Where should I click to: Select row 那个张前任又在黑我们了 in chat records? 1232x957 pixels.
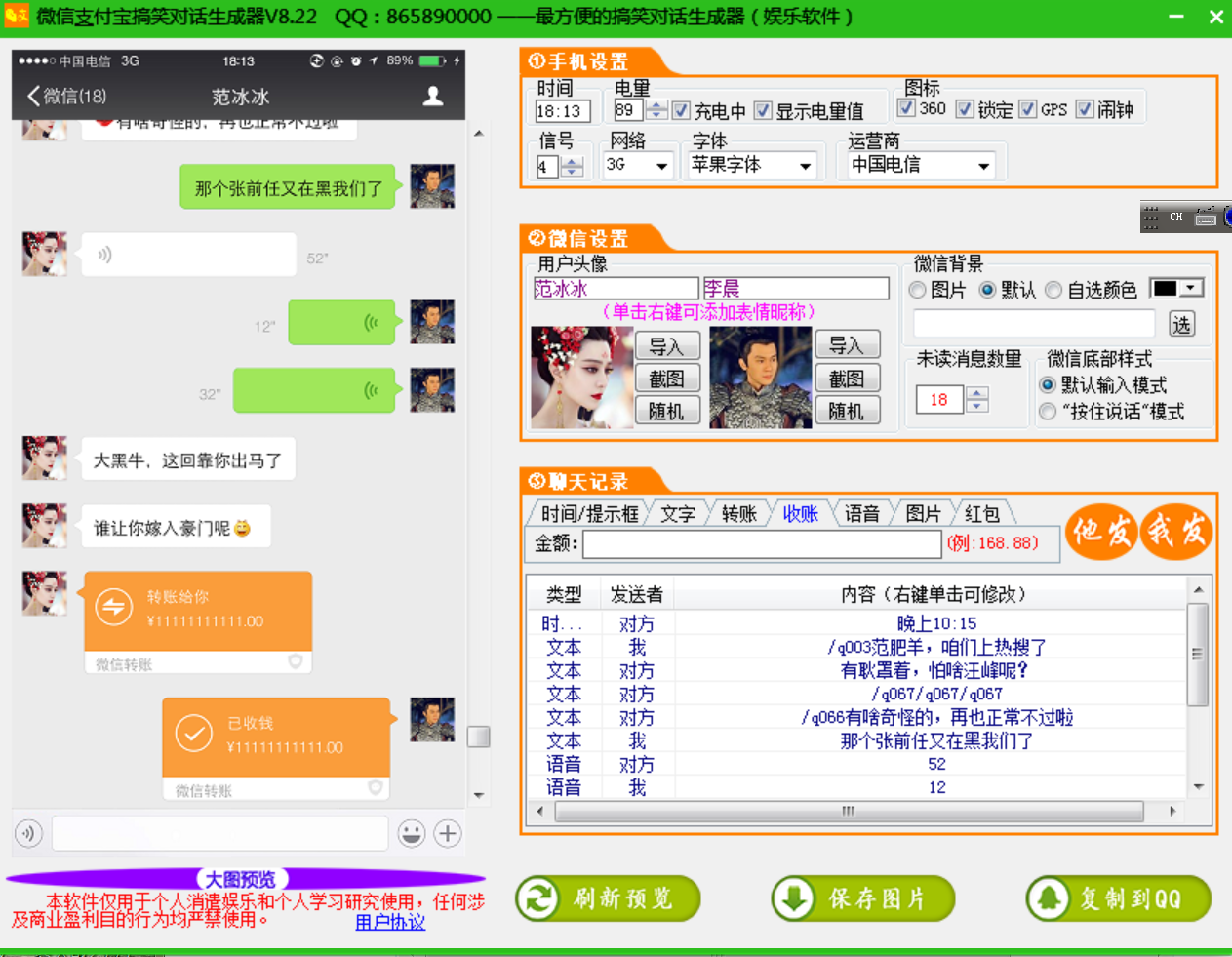click(x=858, y=740)
